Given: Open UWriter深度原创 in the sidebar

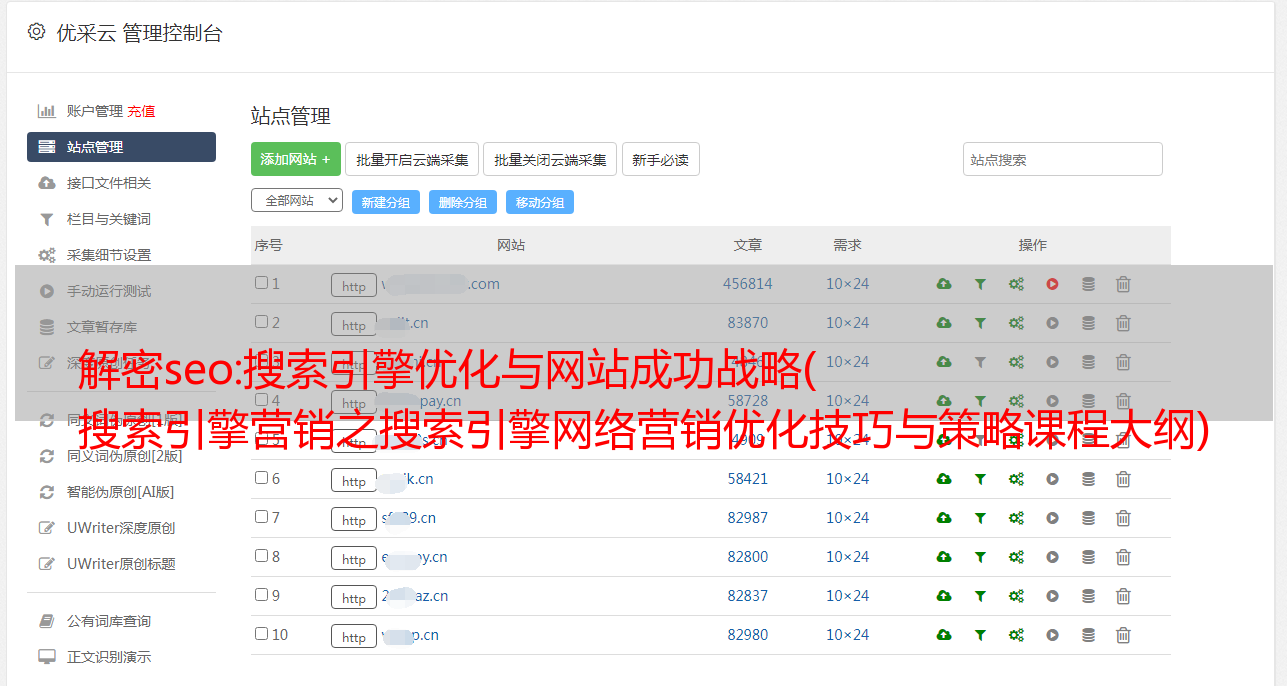Looking at the screenshot, I should point(121,528).
